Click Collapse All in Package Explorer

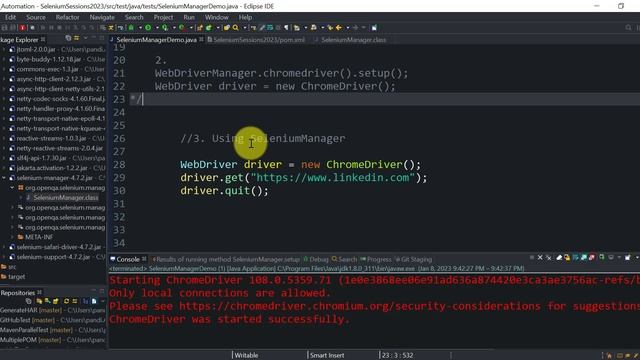(x=68, y=38)
